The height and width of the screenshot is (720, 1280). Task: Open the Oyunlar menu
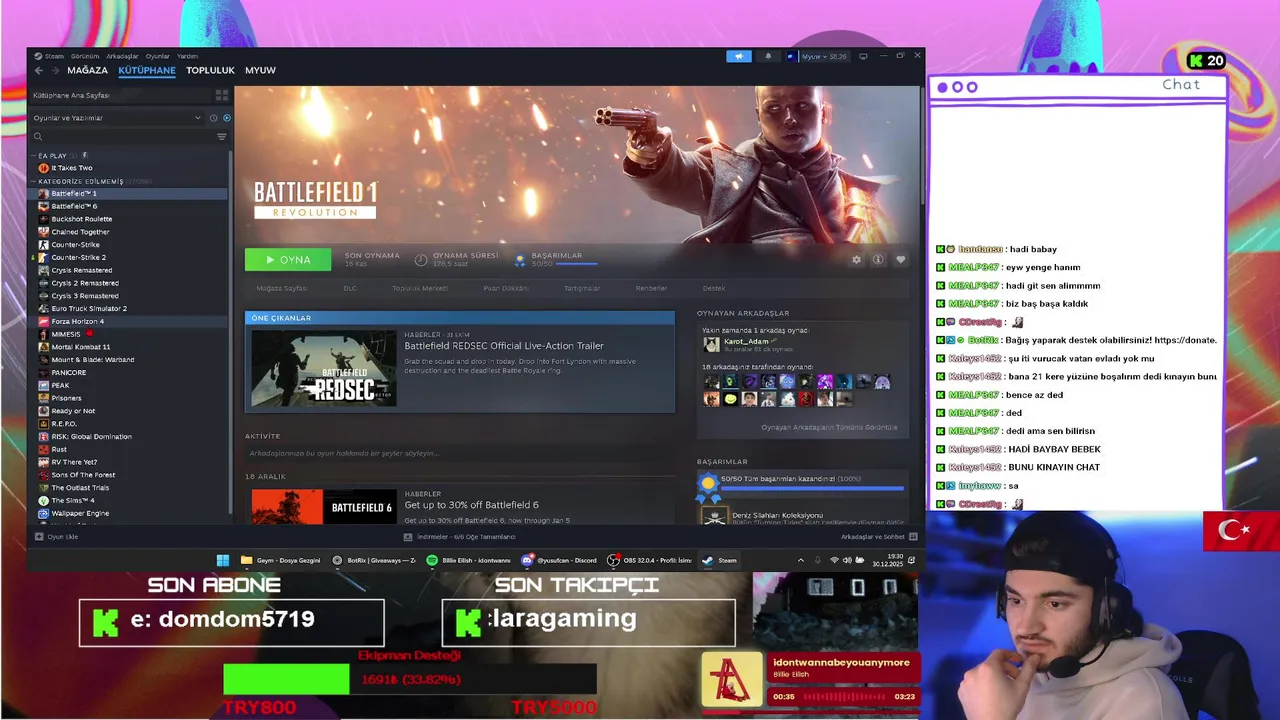tap(158, 56)
